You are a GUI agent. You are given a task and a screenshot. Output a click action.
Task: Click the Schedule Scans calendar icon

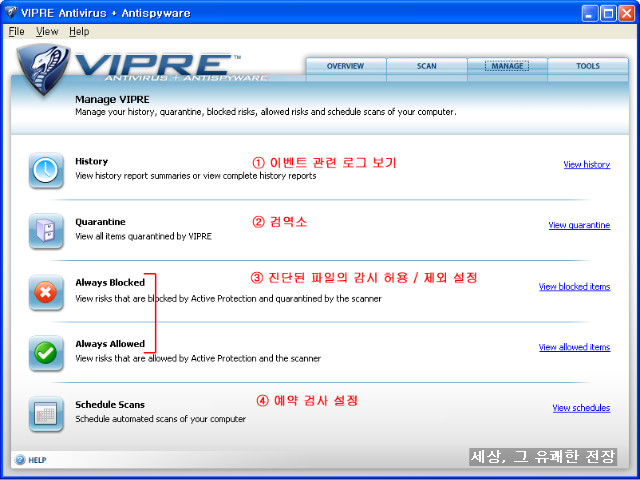46,414
